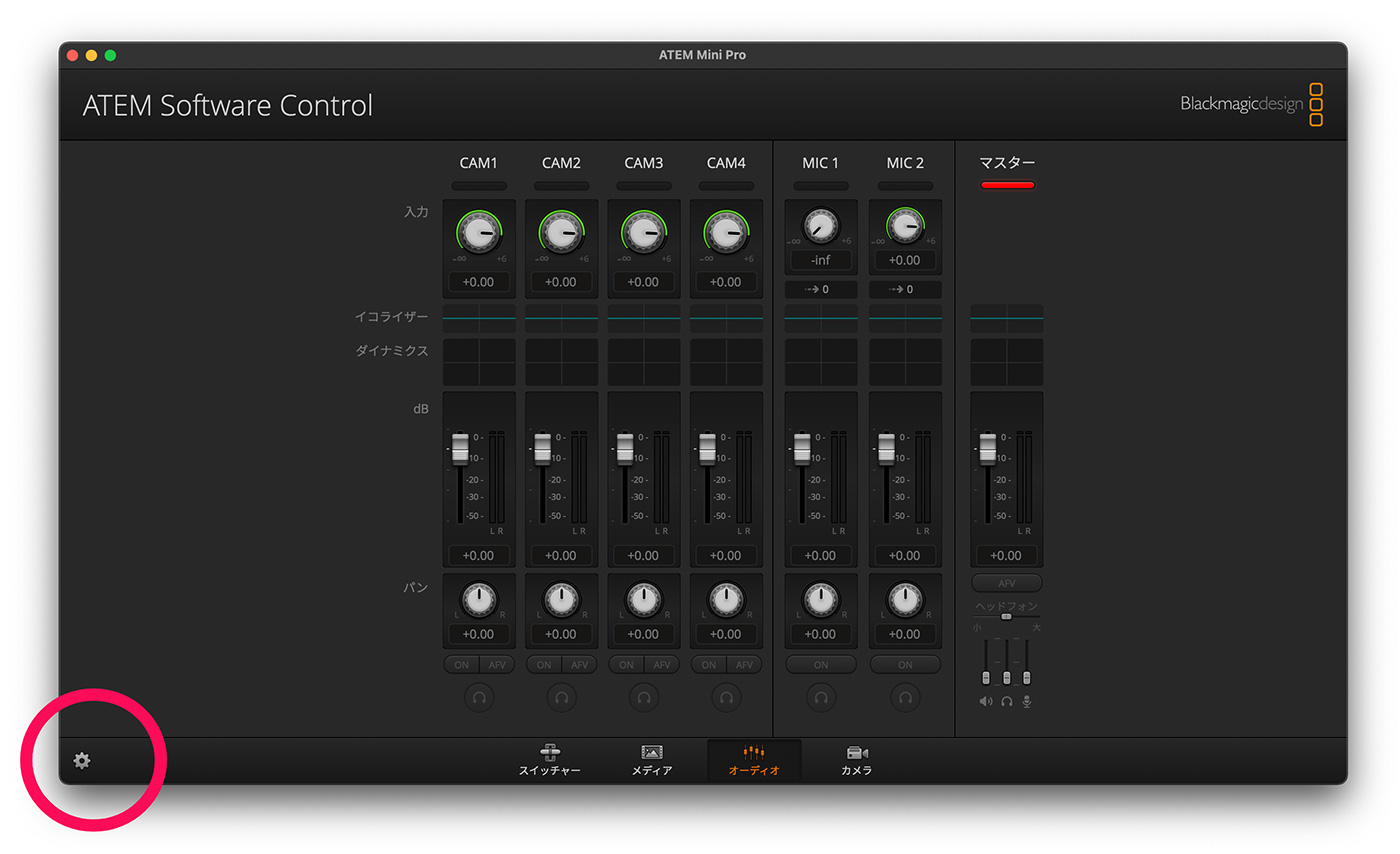1400x854 pixels.
Task: Click the CAM4 input gain knob
Action: point(726,233)
